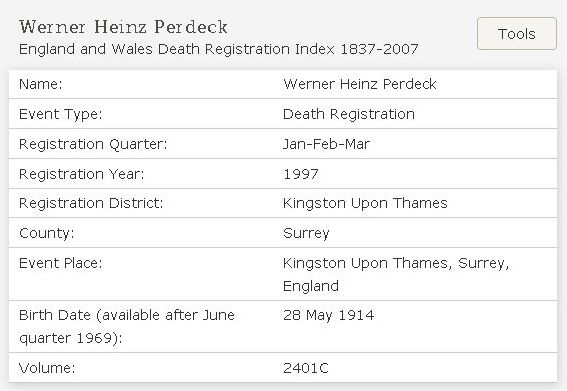Select the Event Place label
The width and height of the screenshot is (567, 391).
click(x=61, y=263)
